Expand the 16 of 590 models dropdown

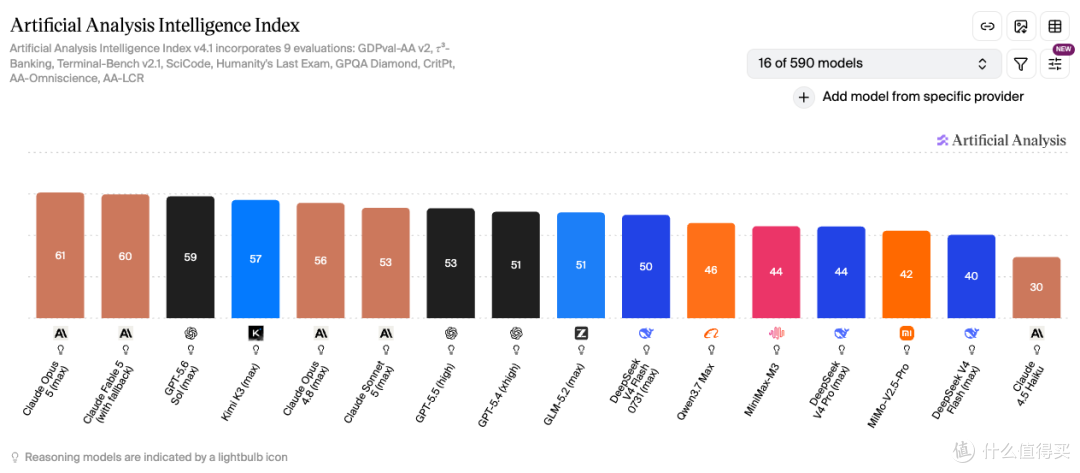point(874,64)
